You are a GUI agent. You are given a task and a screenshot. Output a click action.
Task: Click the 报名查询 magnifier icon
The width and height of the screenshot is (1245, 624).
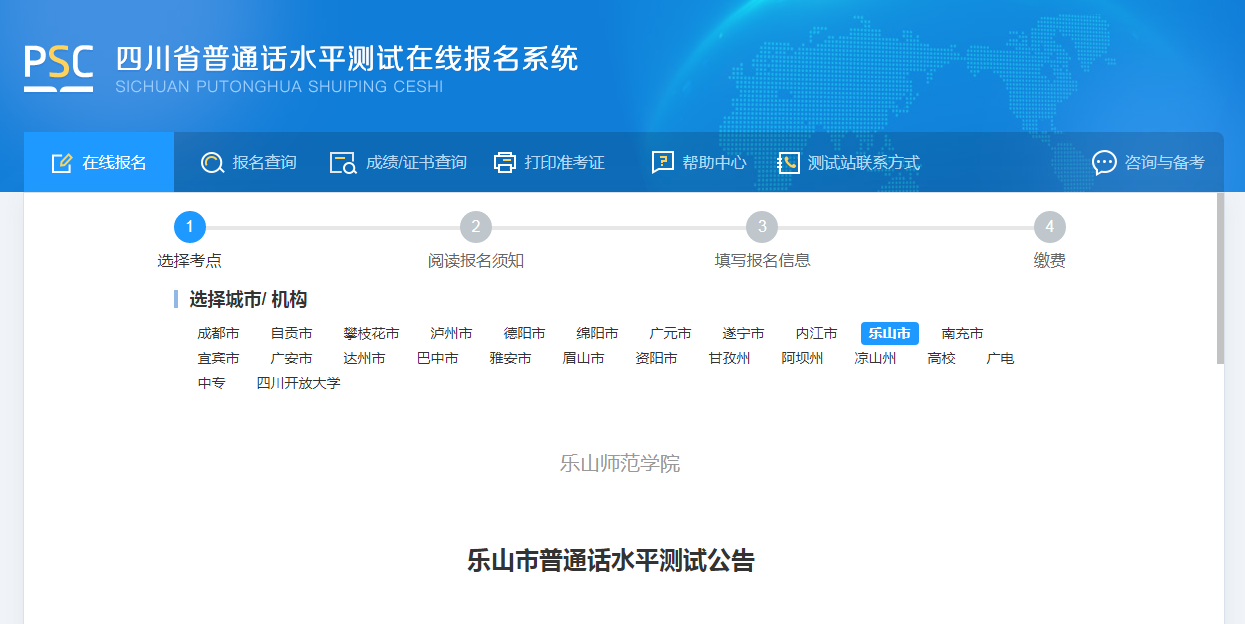[x=212, y=163]
